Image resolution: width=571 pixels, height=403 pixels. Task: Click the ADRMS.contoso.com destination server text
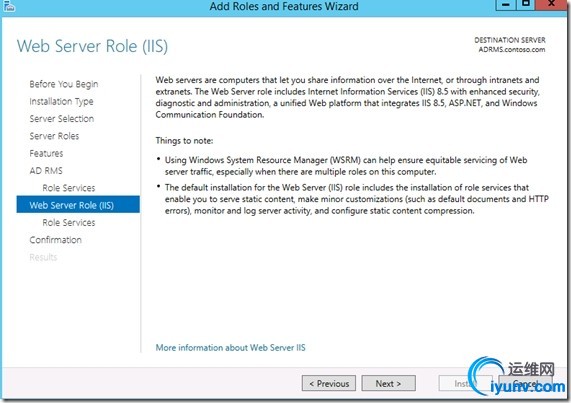512,50
